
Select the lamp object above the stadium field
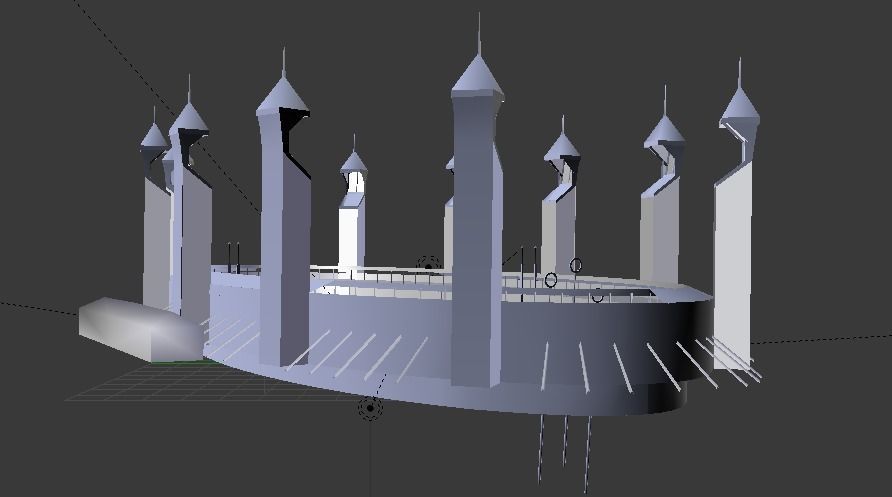(428, 264)
